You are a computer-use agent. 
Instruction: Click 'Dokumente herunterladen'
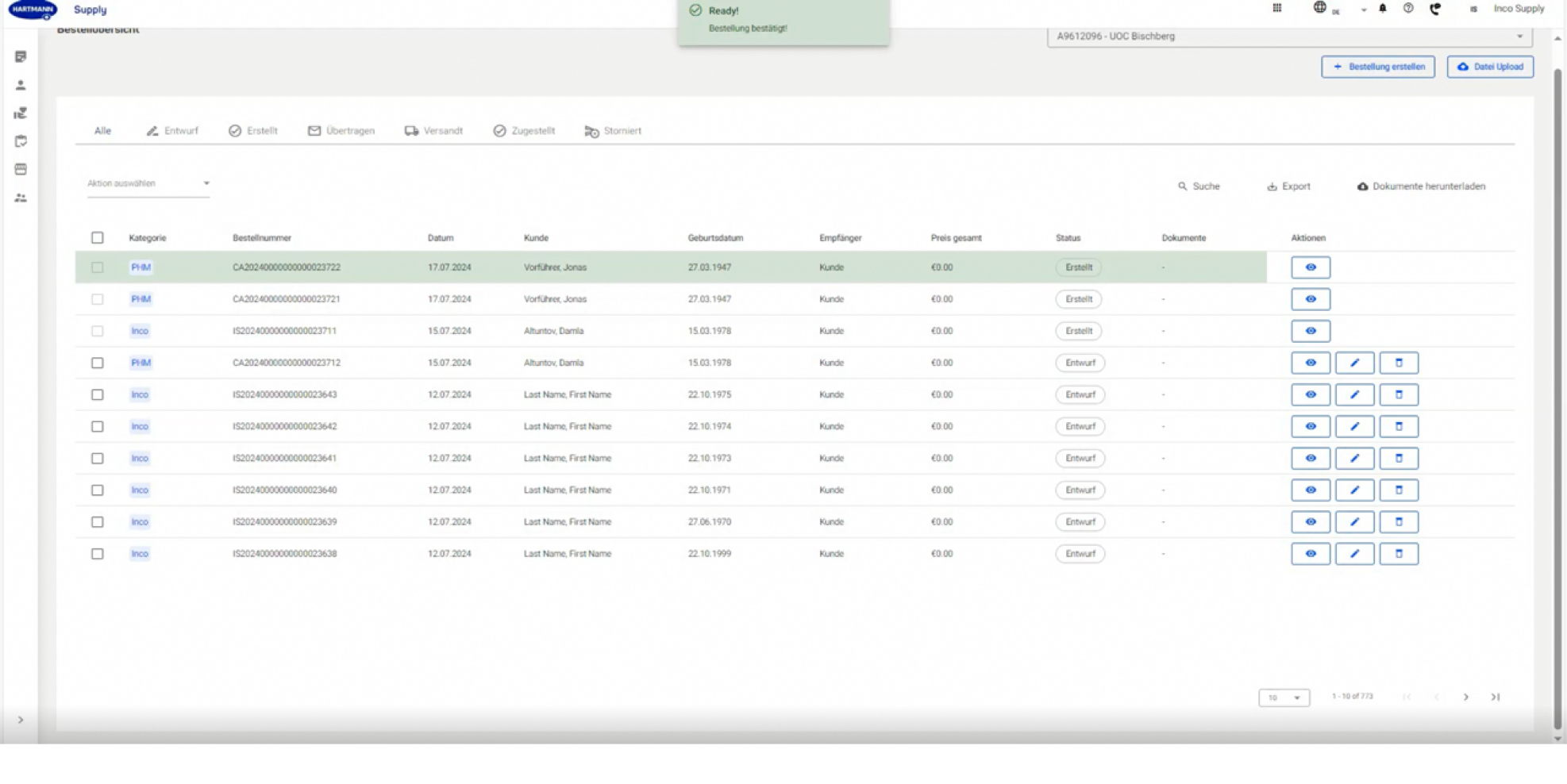1421,186
